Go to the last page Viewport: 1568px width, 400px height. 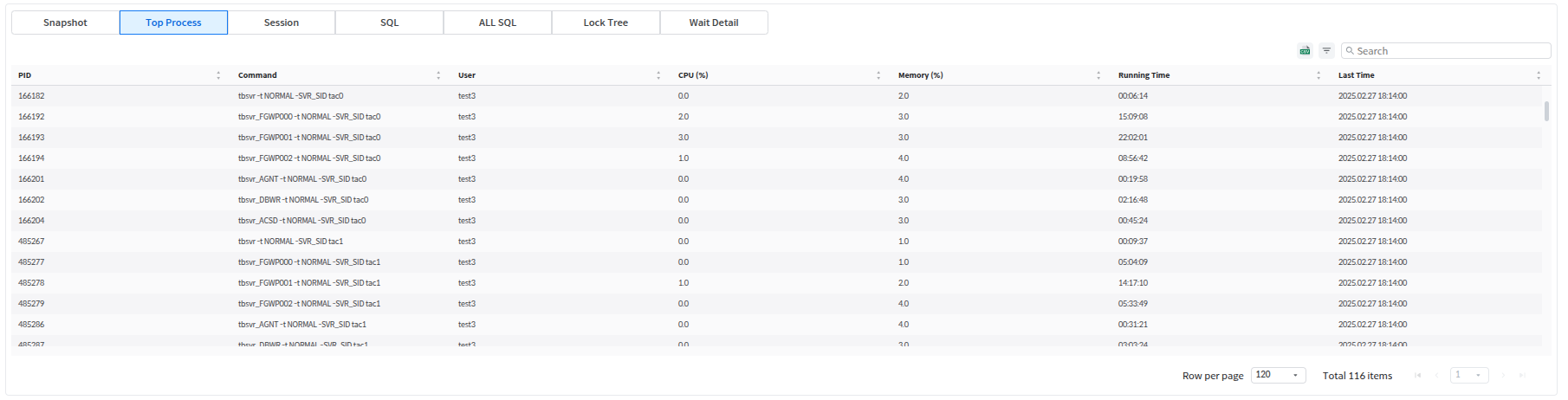click(1522, 375)
